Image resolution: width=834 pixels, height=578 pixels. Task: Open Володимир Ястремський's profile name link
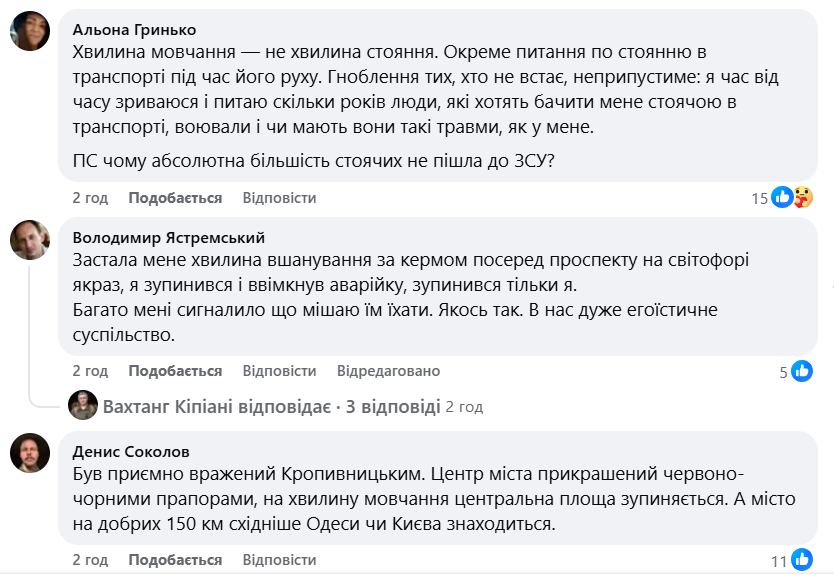pos(169,238)
